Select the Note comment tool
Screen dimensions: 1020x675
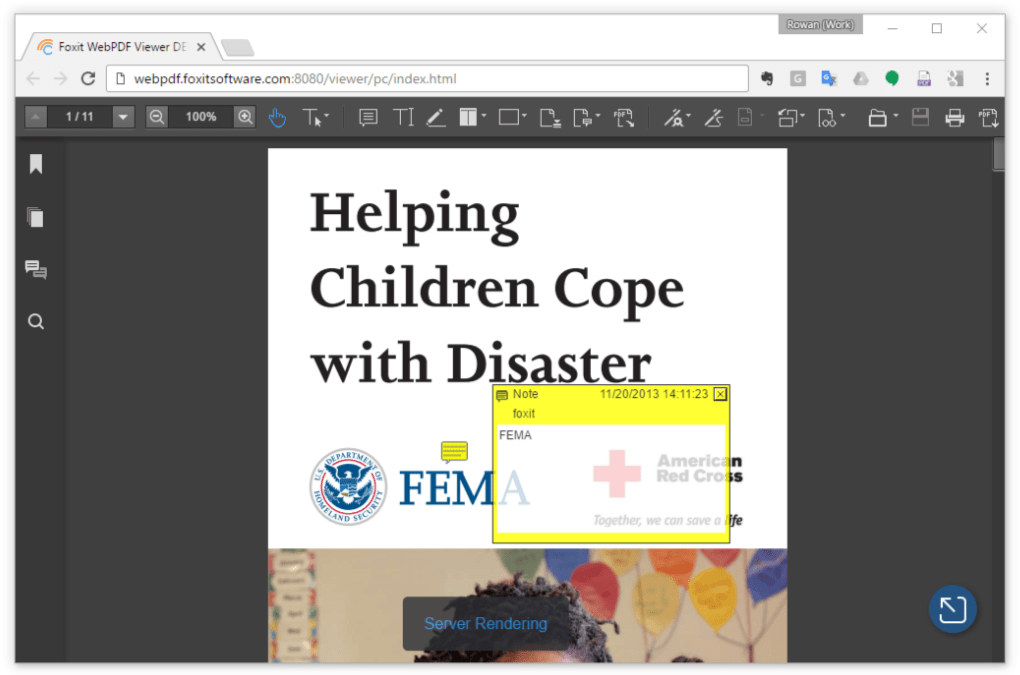pos(368,118)
